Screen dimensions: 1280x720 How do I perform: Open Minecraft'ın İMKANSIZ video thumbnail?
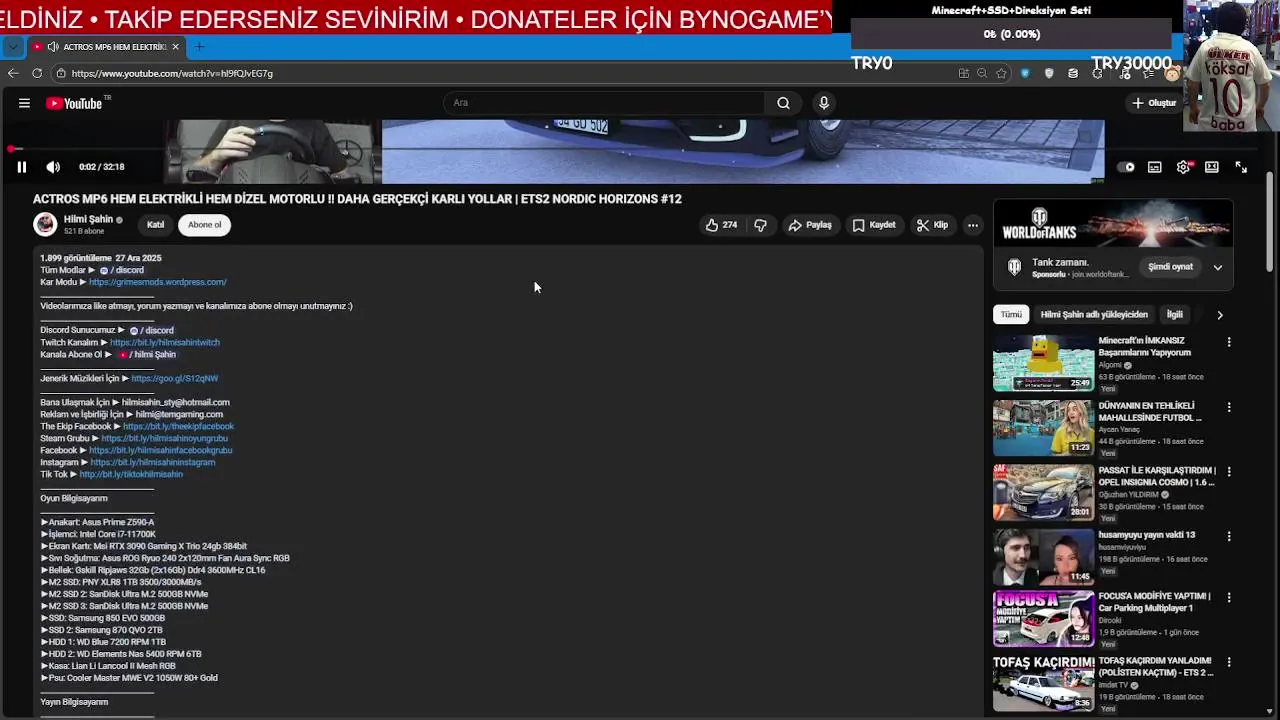pos(1043,362)
